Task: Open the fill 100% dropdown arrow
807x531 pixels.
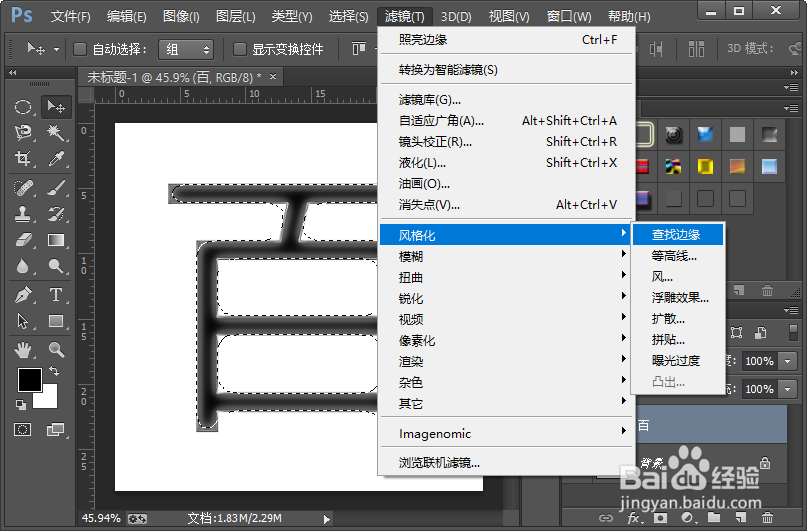Action: pyautogui.click(x=788, y=389)
